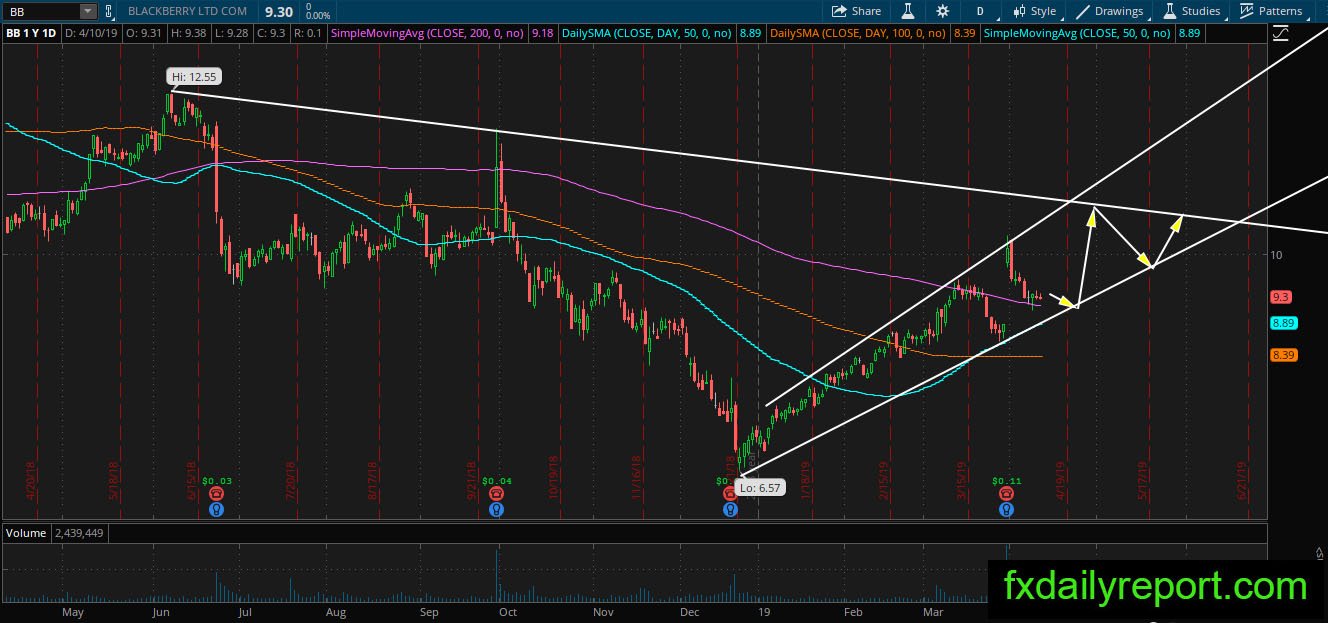Click the $0.11 earnings value label
This screenshot has width=1328, height=623.
click(x=1007, y=481)
